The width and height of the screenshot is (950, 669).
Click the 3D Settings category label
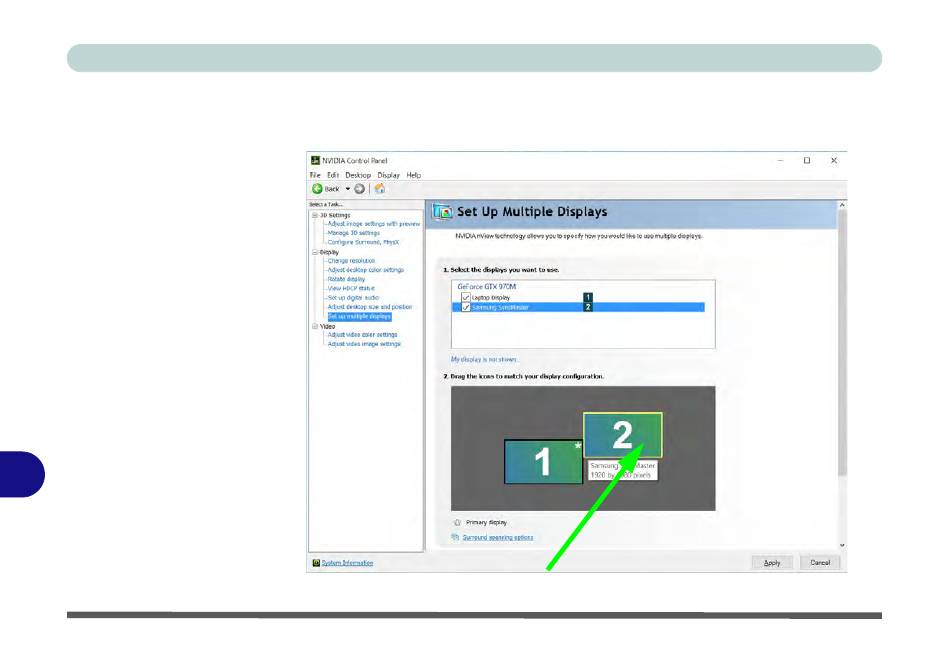tap(335, 215)
